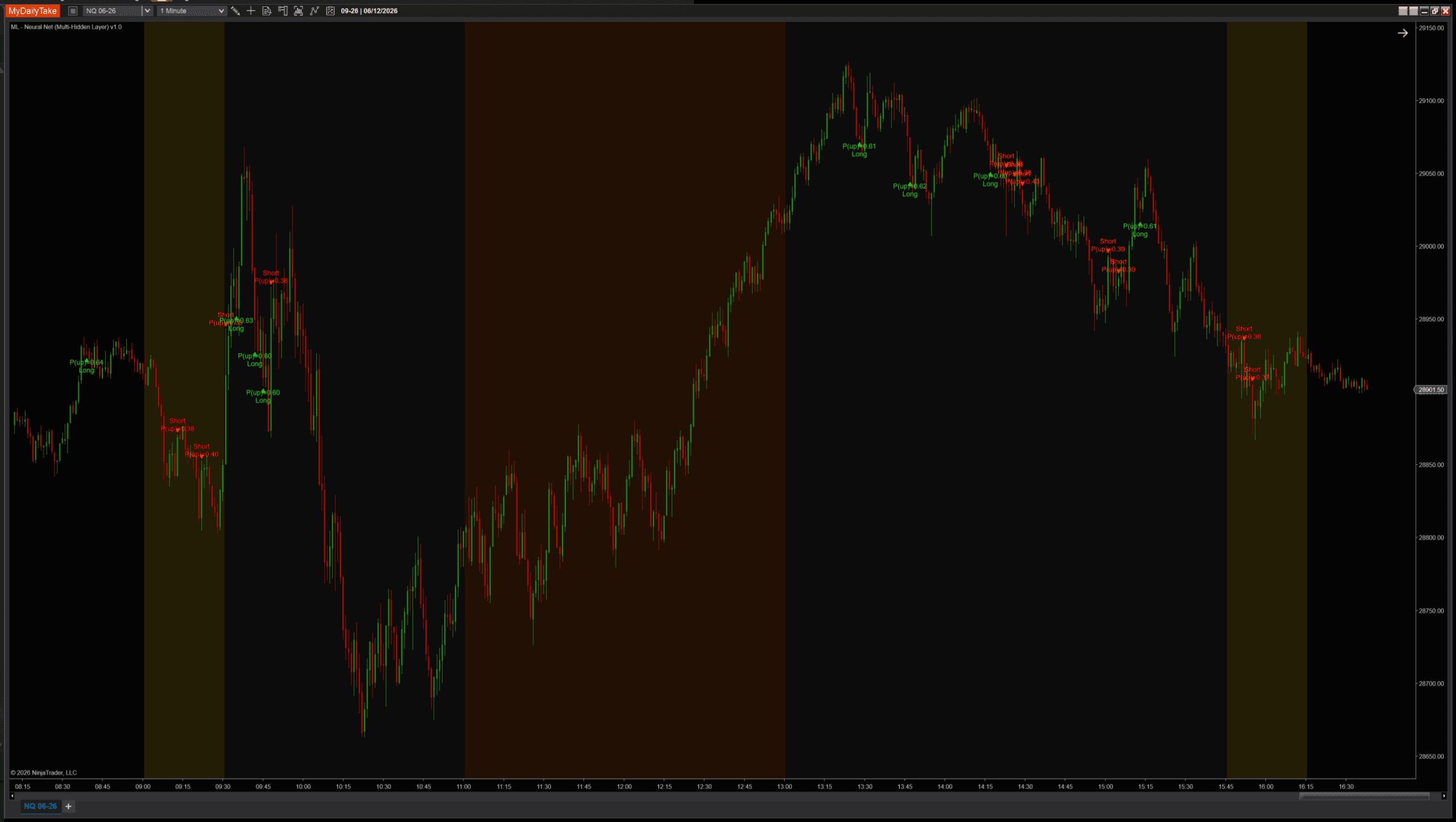Click the 15:45 time axis label
Viewport: 1456px width, 822px height.
(x=1226, y=787)
